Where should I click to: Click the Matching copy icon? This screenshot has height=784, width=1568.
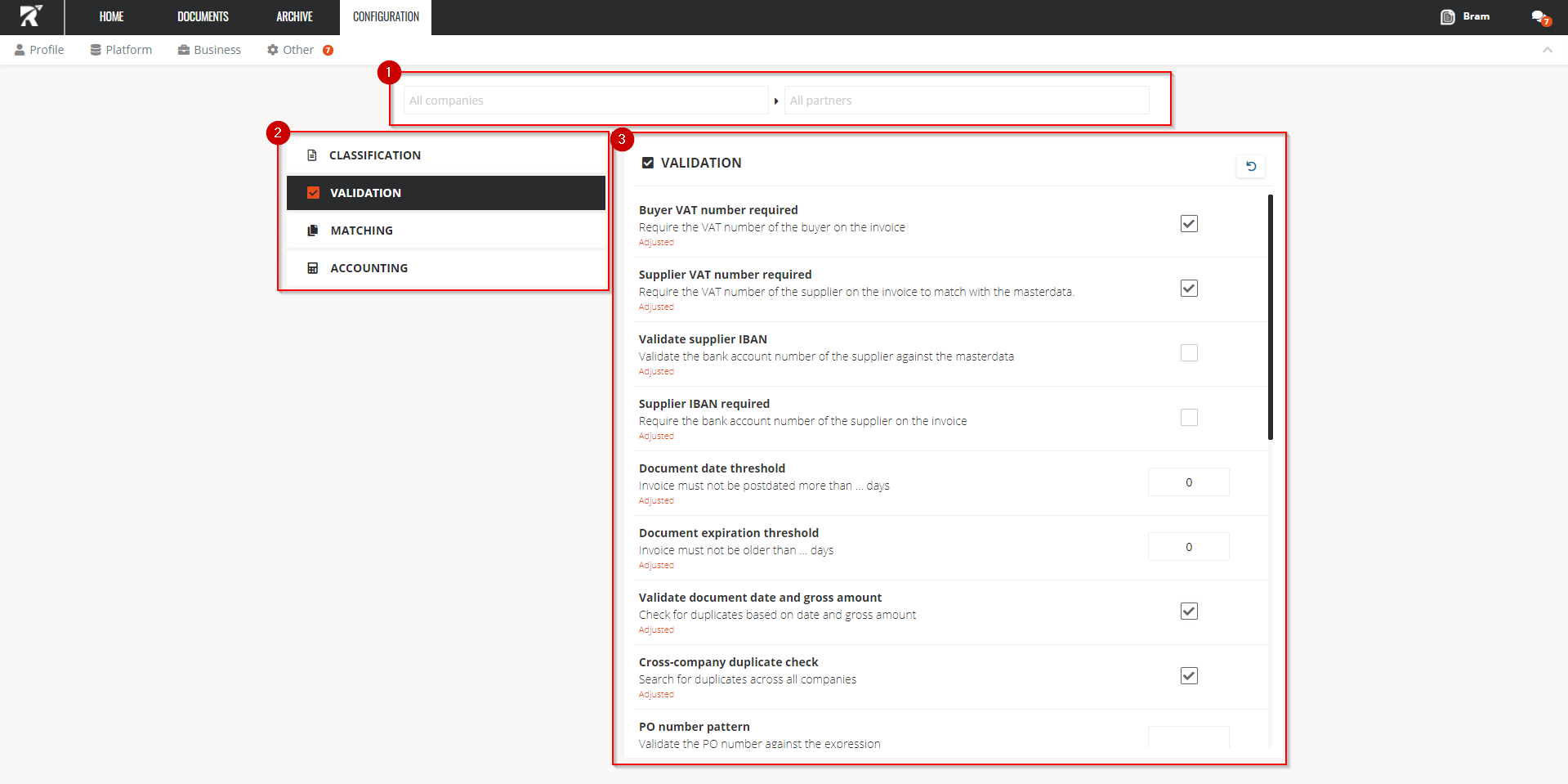point(312,231)
